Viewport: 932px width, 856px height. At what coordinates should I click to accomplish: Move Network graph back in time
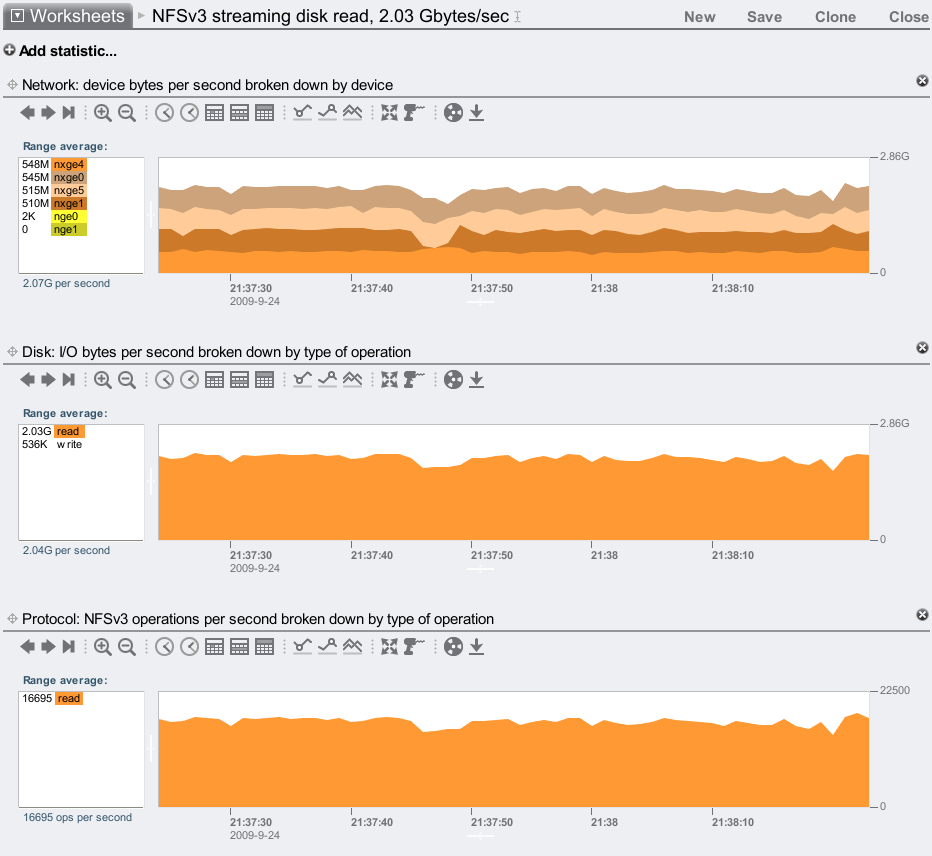pos(27,113)
